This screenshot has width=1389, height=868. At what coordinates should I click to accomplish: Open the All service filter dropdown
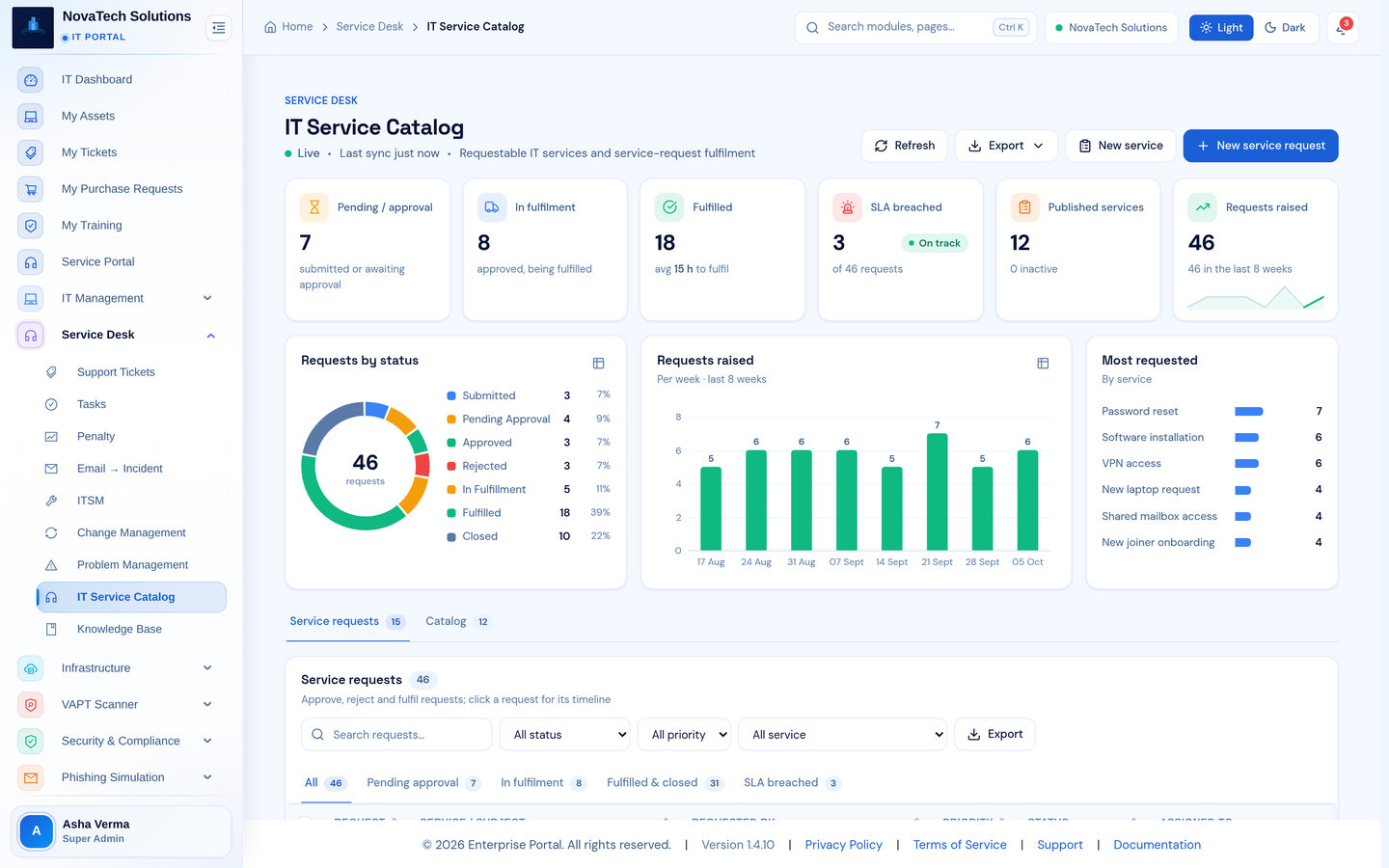843,735
